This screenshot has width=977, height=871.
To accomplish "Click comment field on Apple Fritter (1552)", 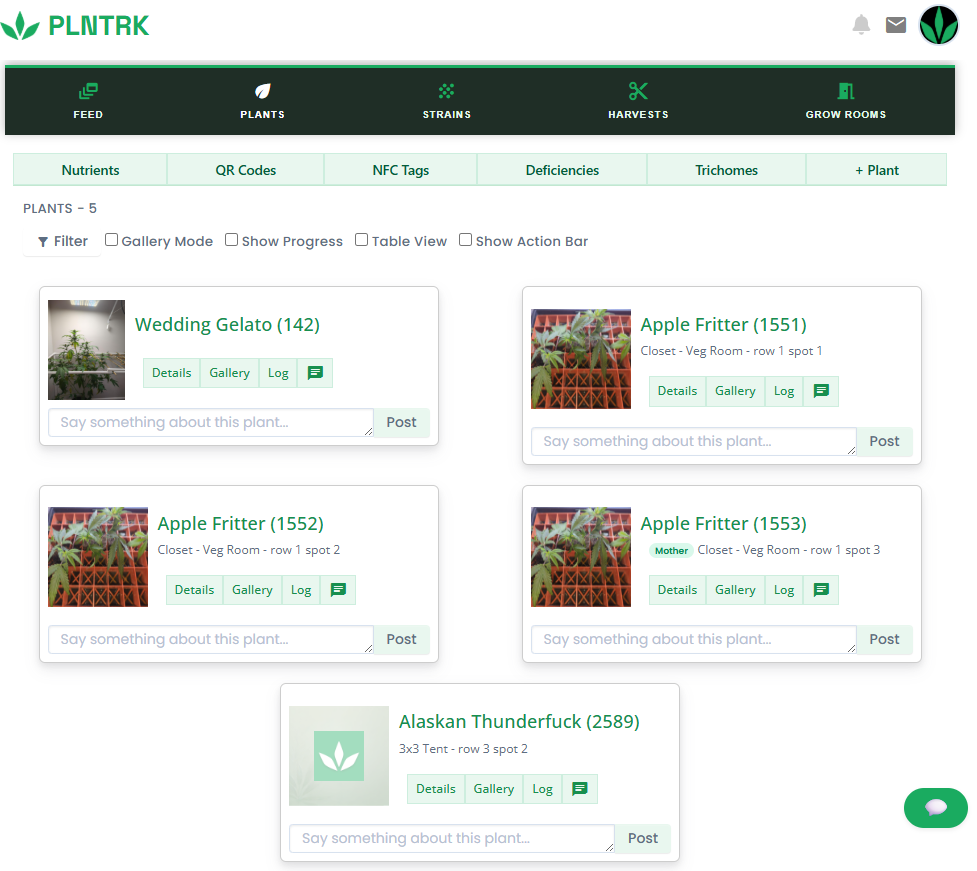I will [x=210, y=639].
